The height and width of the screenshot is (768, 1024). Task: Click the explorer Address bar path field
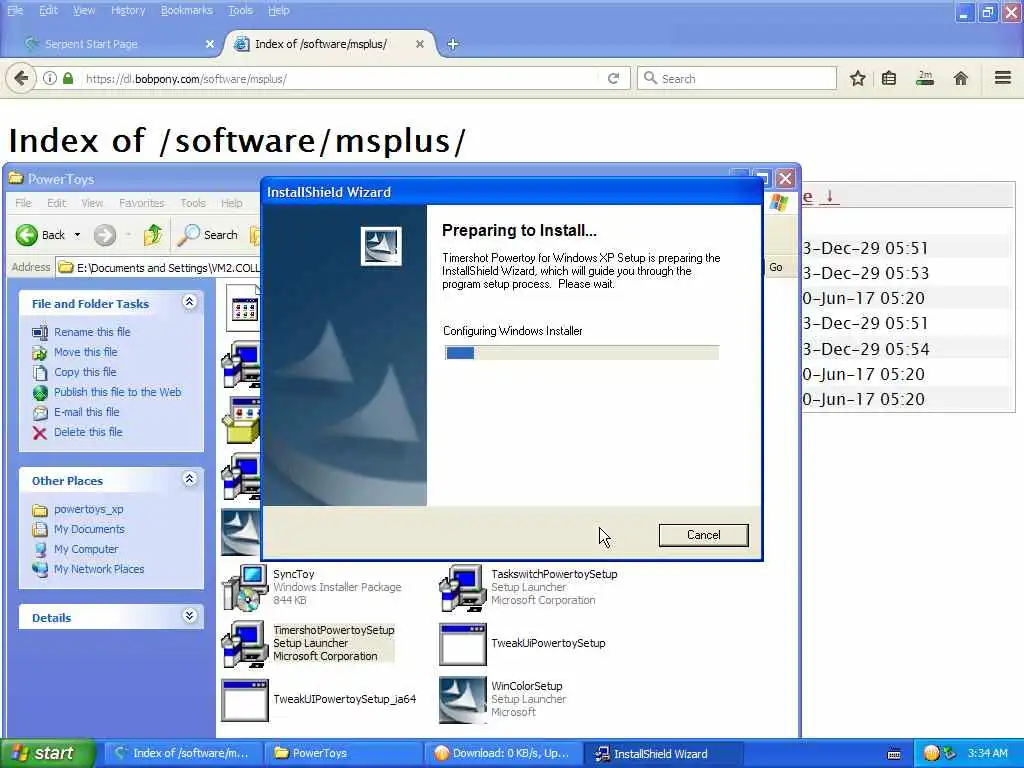click(x=158, y=268)
